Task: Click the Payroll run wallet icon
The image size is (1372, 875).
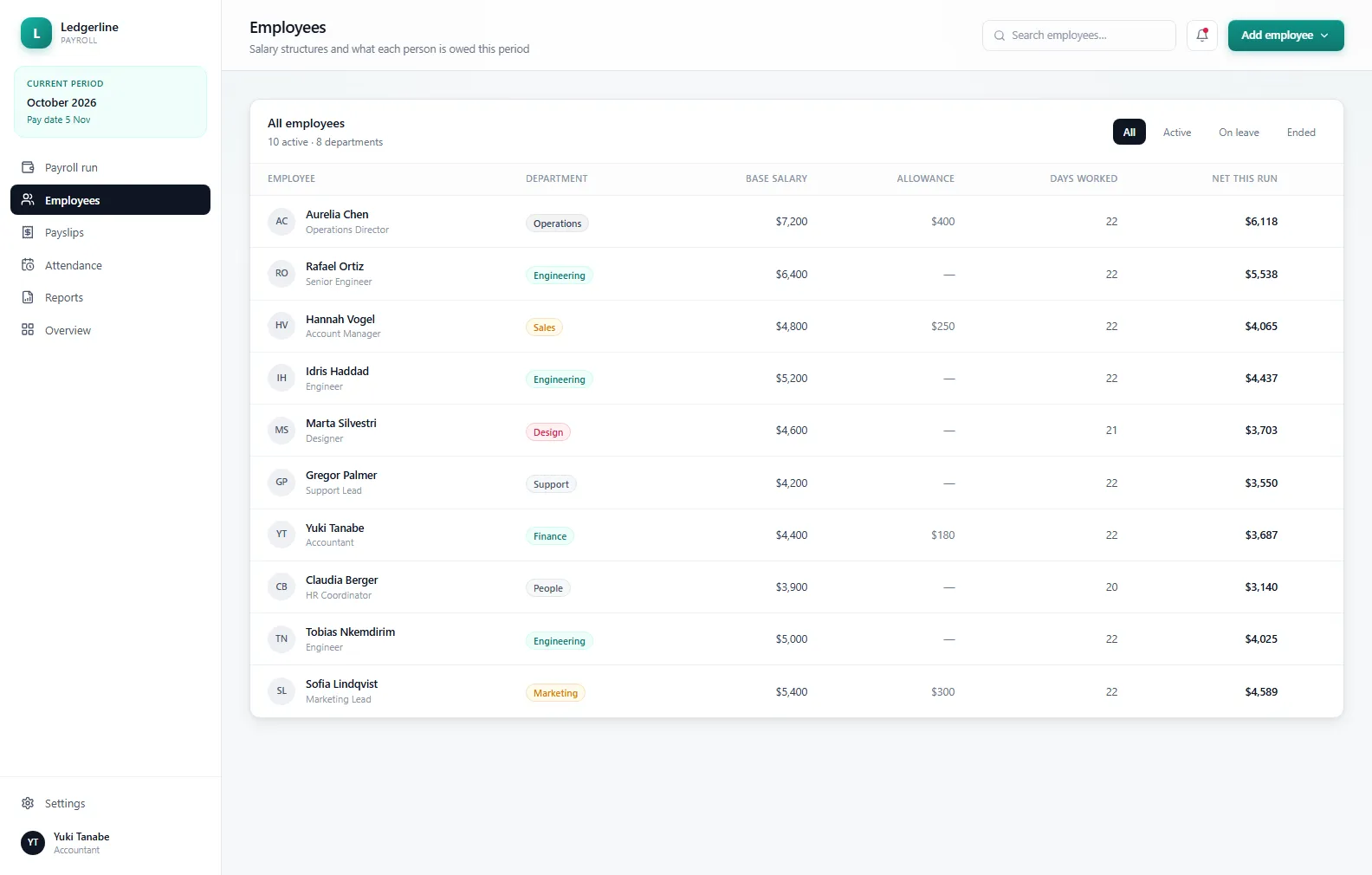Action: tap(28, 167)
